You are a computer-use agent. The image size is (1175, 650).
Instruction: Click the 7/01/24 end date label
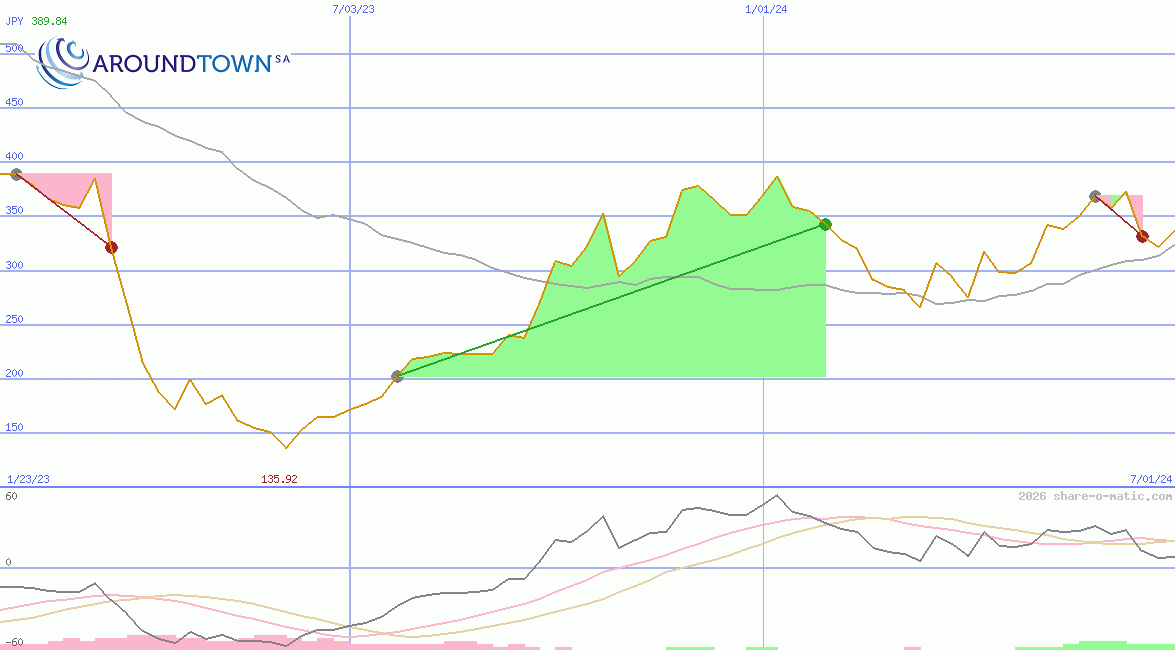coord(1150,479)
